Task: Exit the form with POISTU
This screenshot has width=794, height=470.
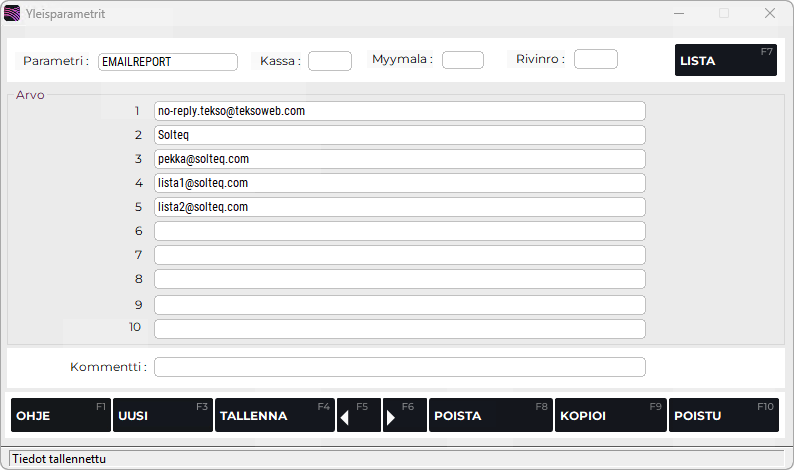Action: click(x=724, y=415)
